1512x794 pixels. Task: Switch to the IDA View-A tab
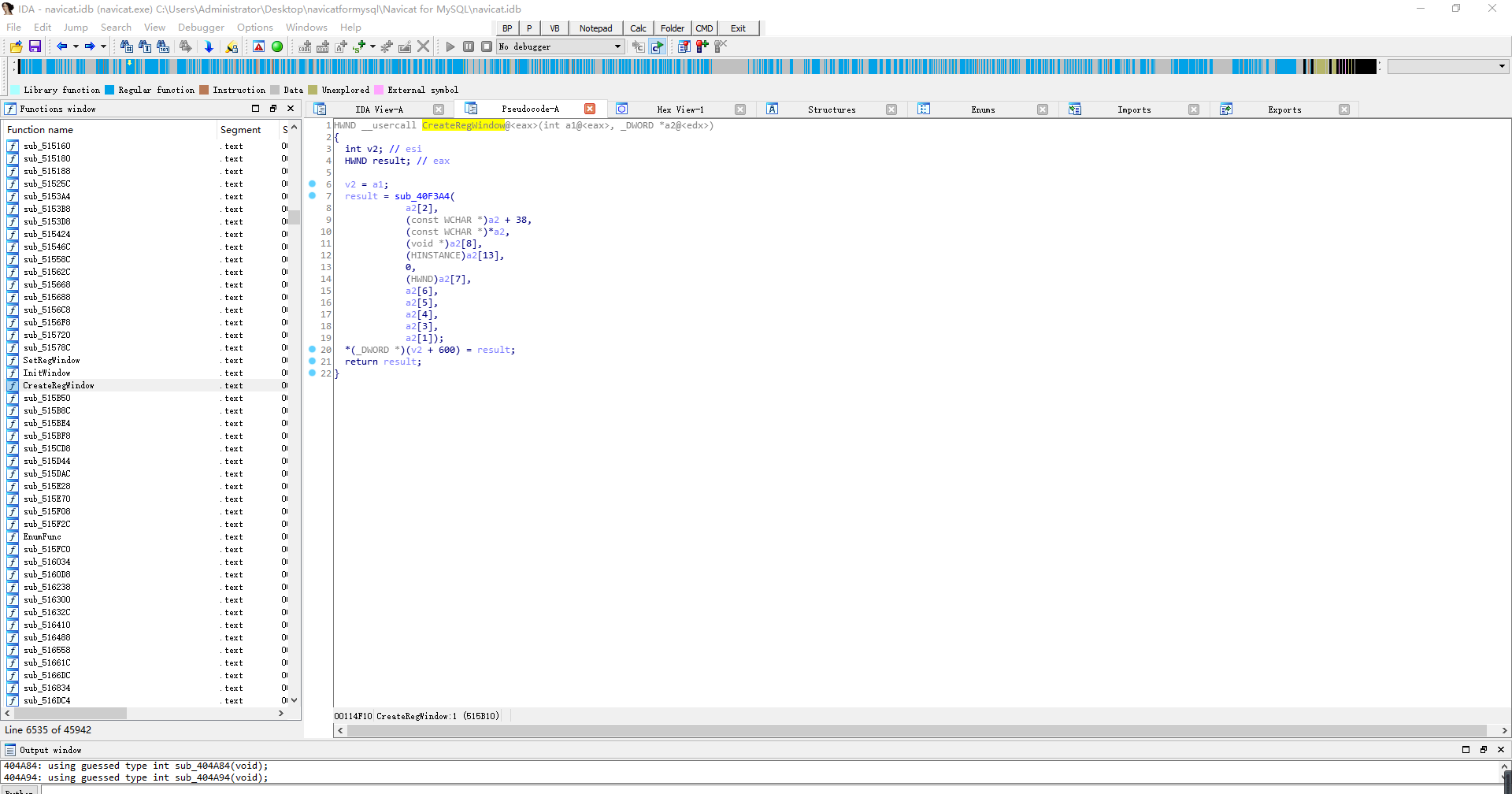pyautogui.click(x=379, y=109)
